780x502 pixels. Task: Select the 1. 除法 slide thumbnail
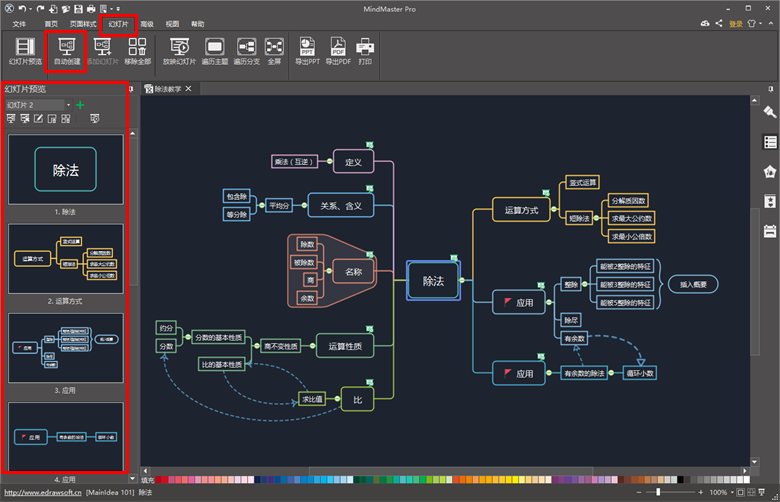tap(66, 169)
